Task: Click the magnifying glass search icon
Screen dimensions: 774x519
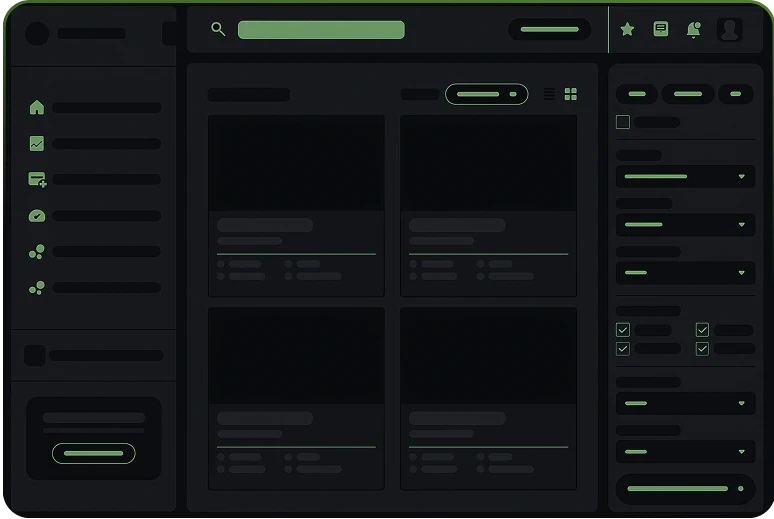Action: click(218, 29)
